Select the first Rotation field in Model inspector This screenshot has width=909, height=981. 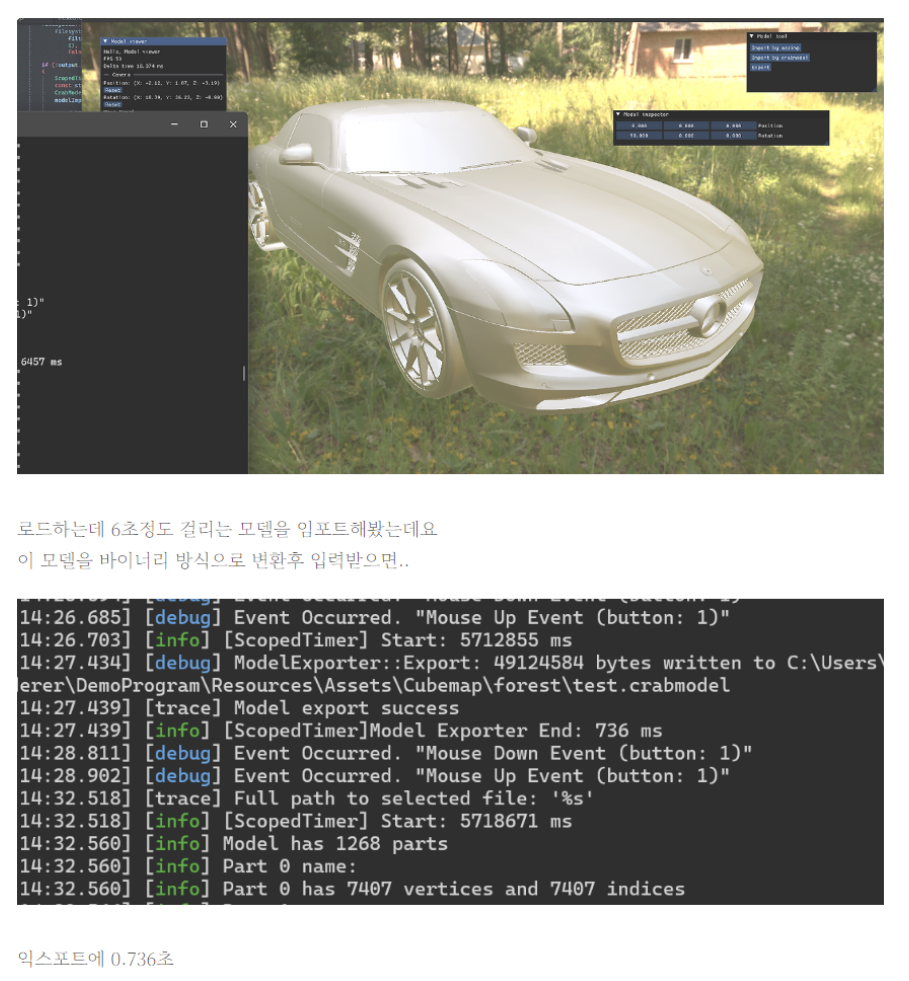tap(639, 136)
